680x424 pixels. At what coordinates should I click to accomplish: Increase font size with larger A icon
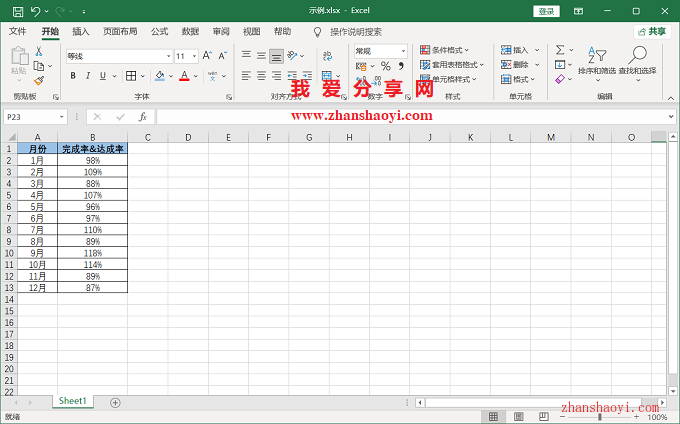tap(207, 55)
